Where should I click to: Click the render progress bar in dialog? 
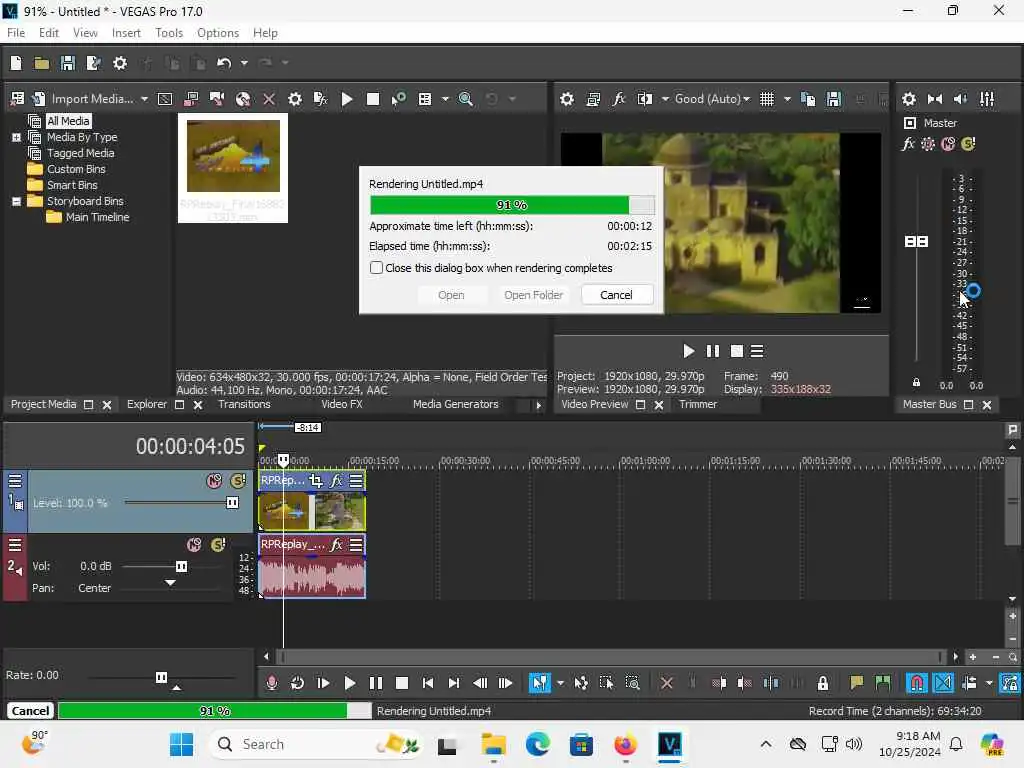point(511,204)
